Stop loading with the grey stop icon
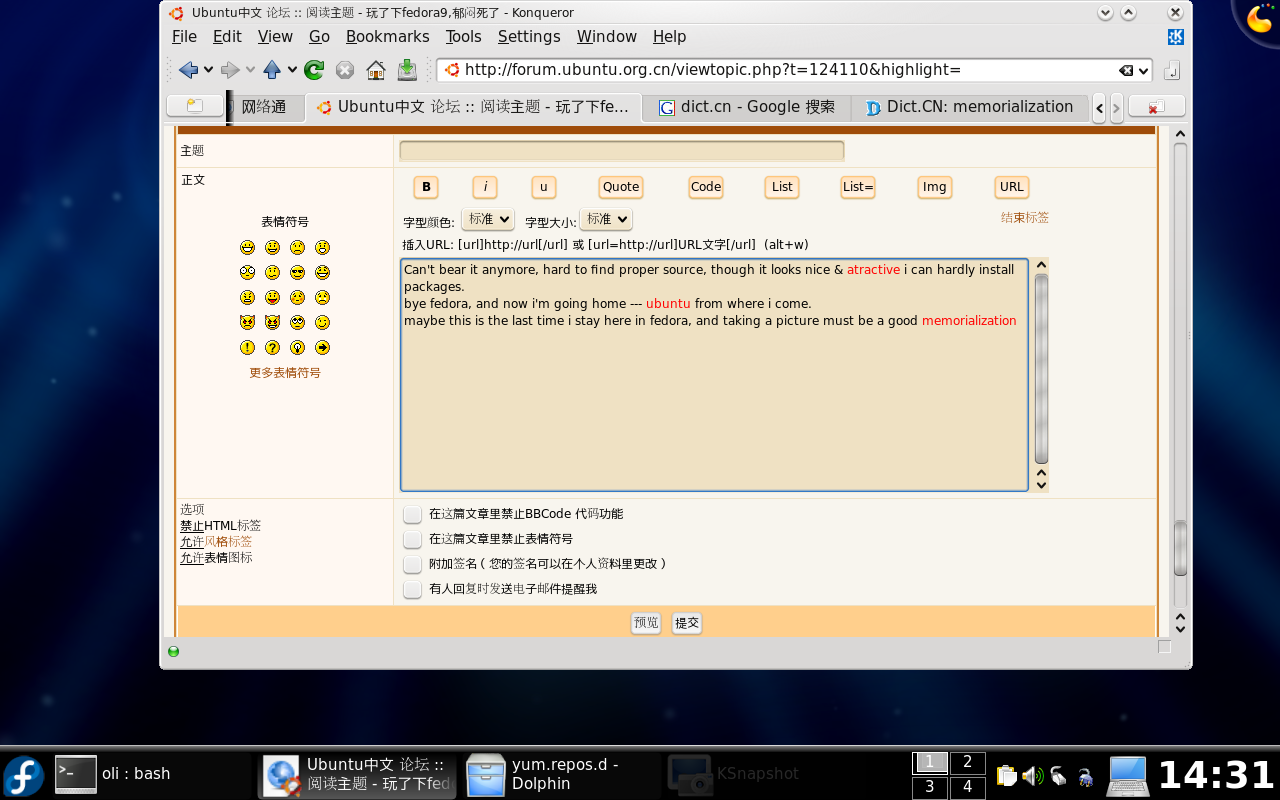 pyautogui.click(x=345, y=70)
